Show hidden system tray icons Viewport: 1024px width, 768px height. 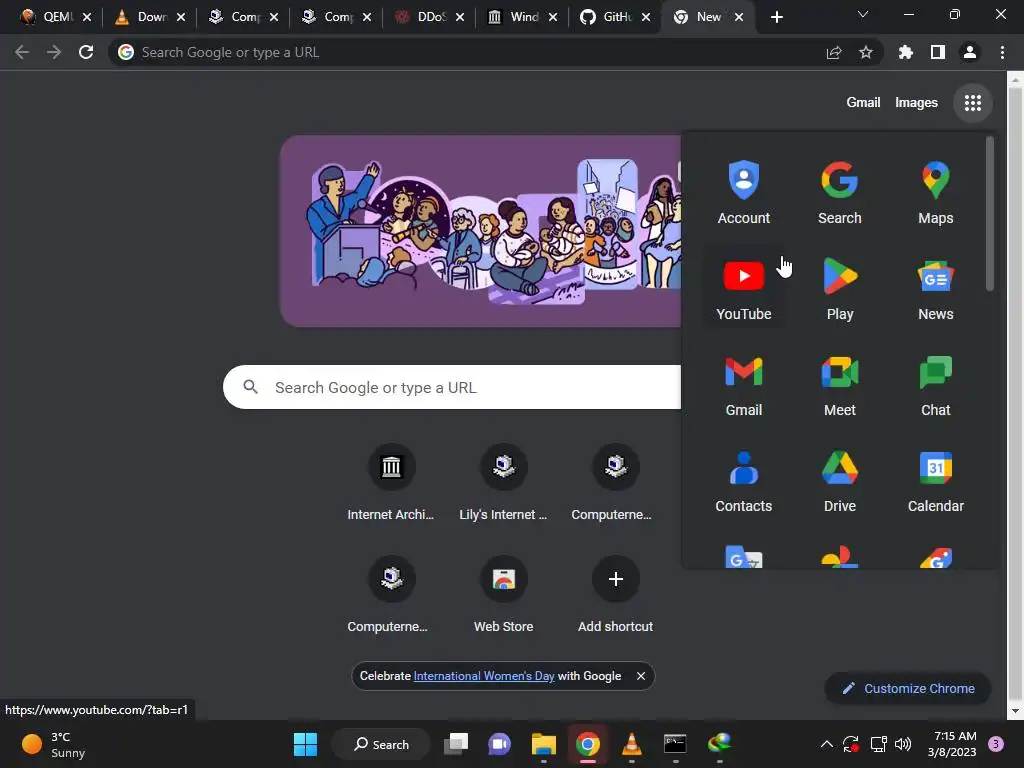826,744
